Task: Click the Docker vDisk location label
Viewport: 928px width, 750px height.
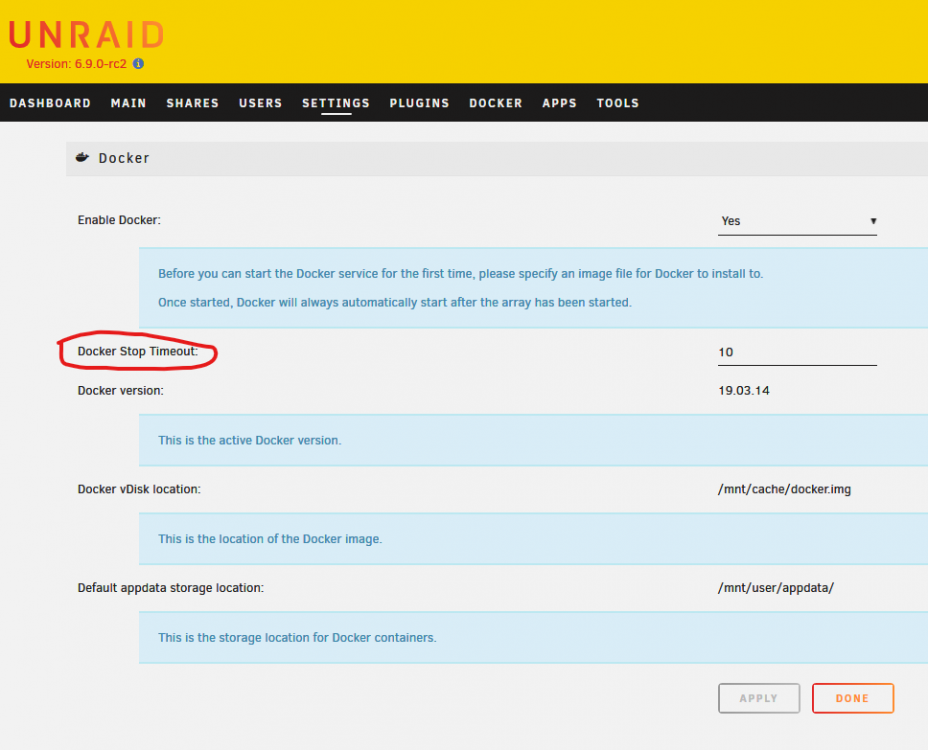Action: [x=139, y=489]
